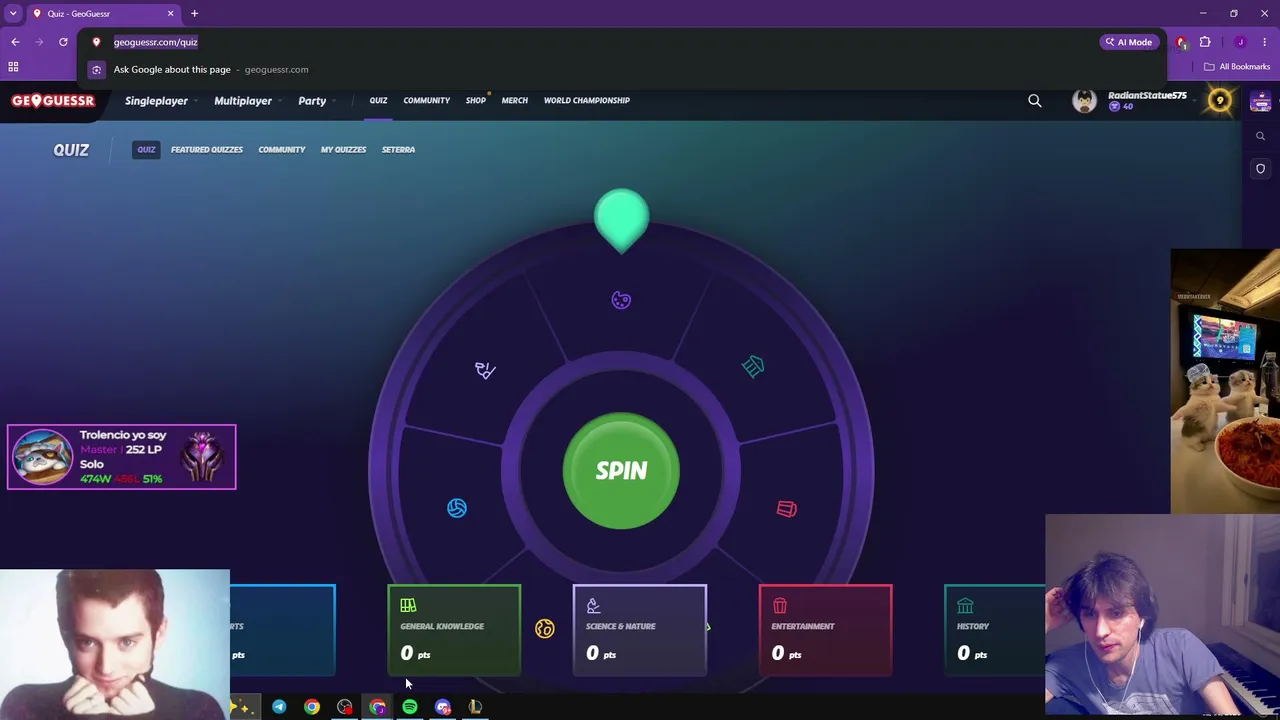Screen dimensions: 1280x720
Task: Switch to the Community quiz sub-tab
Action: point(282,150)
